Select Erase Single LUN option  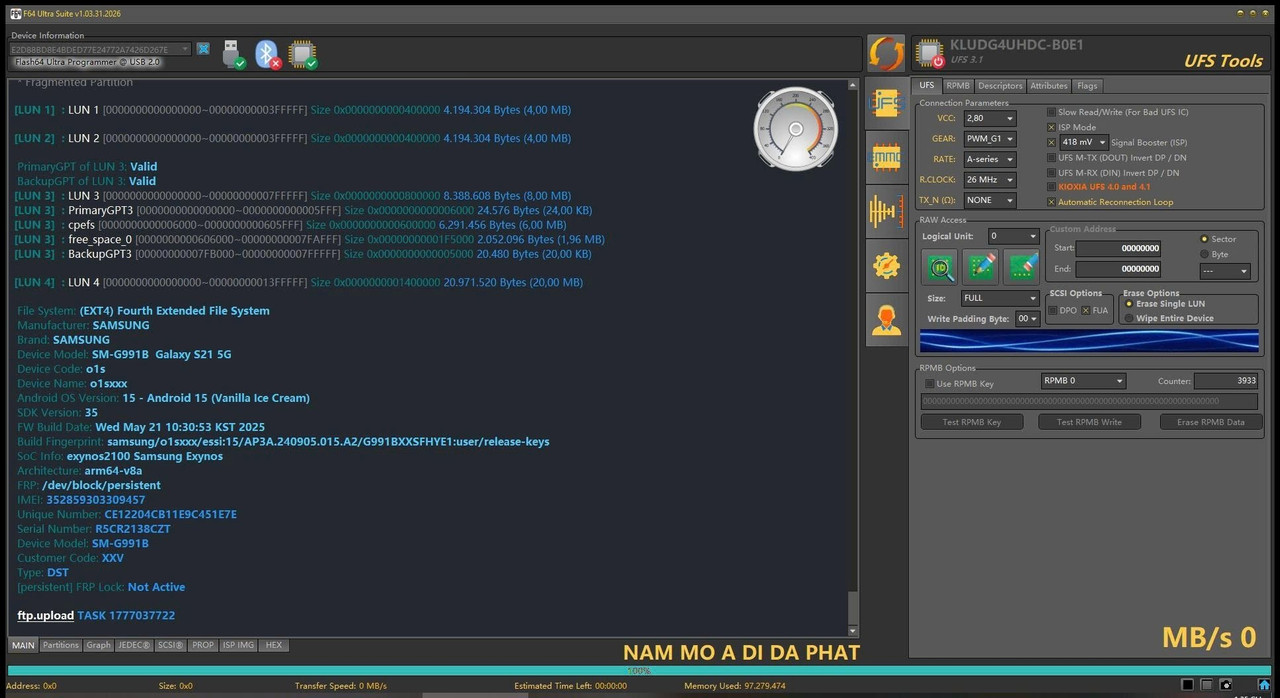pyautogui.click(x=1130, y=304)
